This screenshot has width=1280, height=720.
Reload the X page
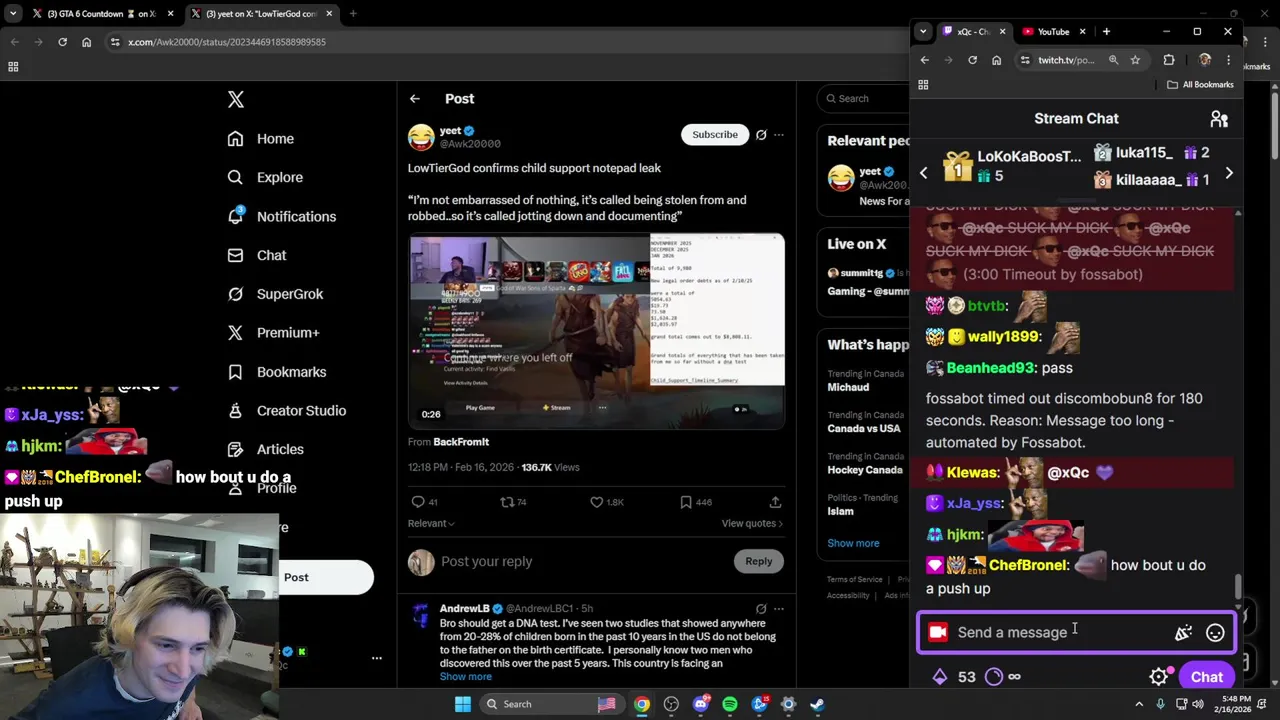[62, 42]
